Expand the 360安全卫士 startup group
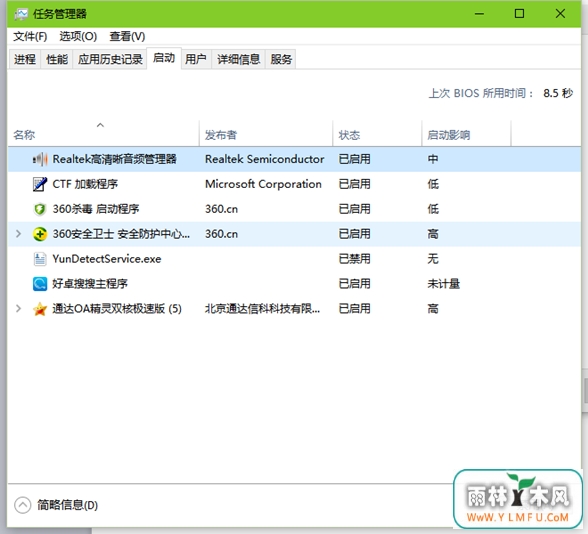The width and height of the screenshot is (588, 534). [x=18, y=234]
